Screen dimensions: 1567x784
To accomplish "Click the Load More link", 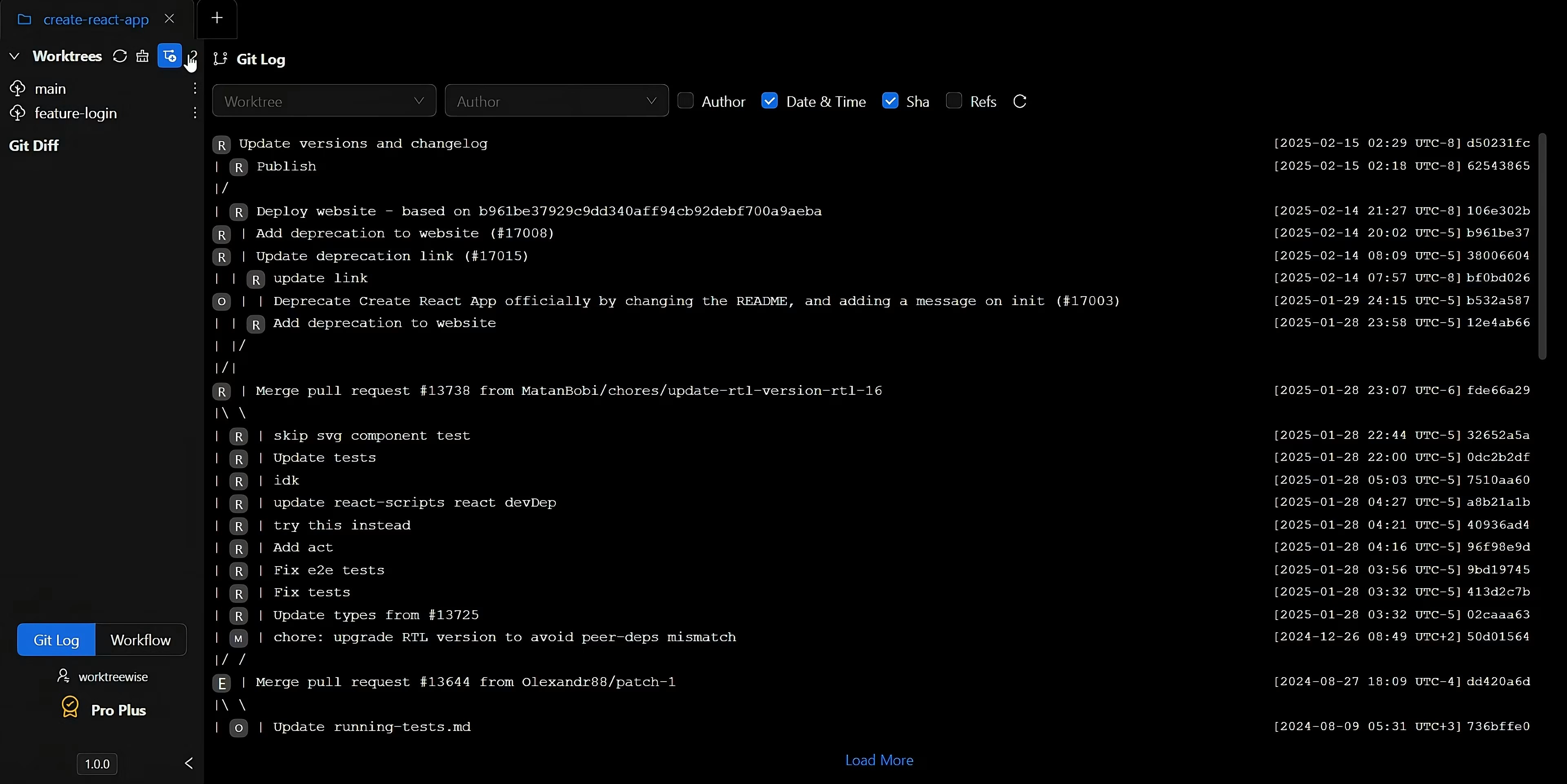I will point(879,760).
